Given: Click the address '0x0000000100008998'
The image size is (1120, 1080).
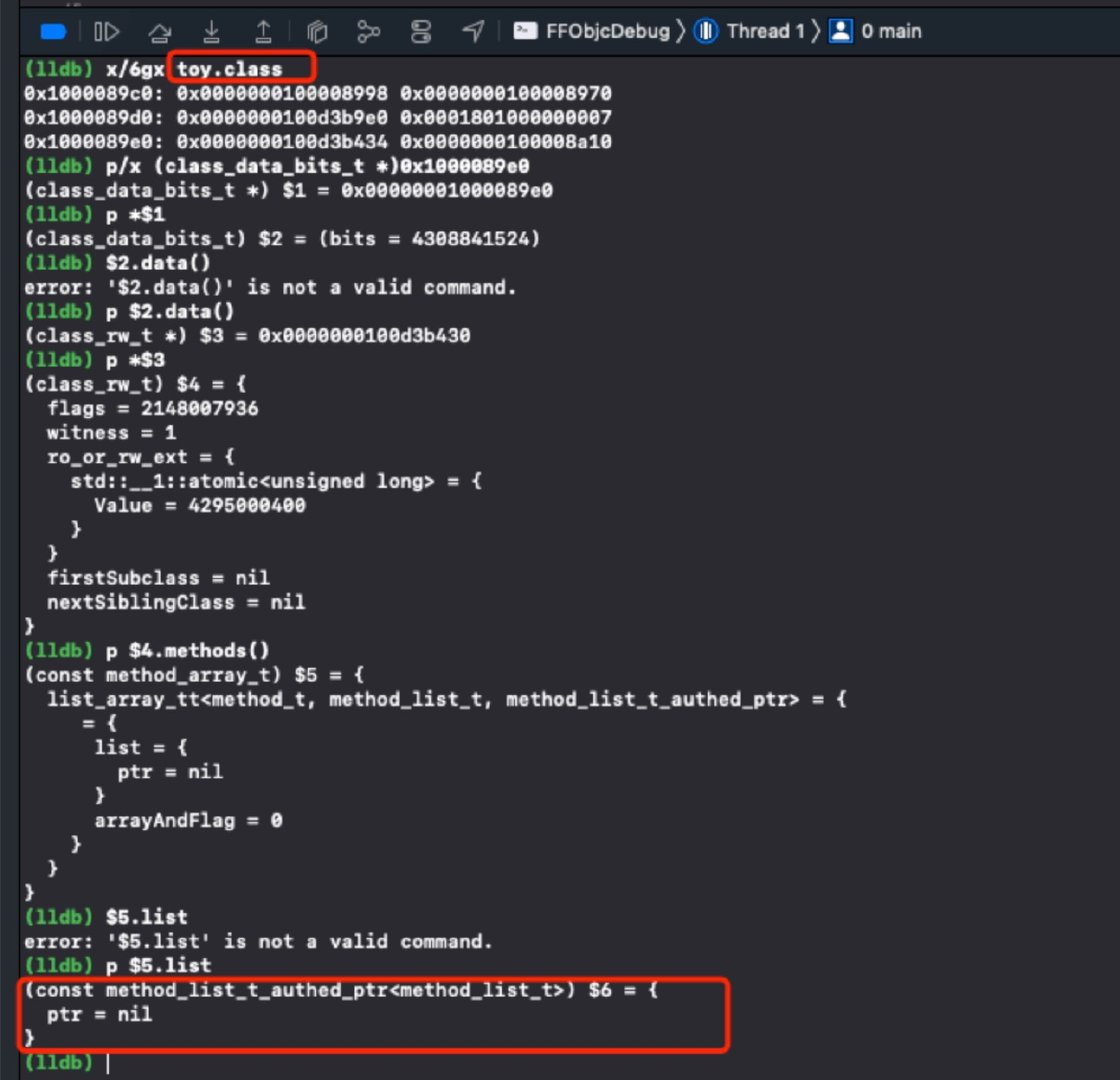Looking at the screenshot, I should pyautogui.click(x=282, y=94).
